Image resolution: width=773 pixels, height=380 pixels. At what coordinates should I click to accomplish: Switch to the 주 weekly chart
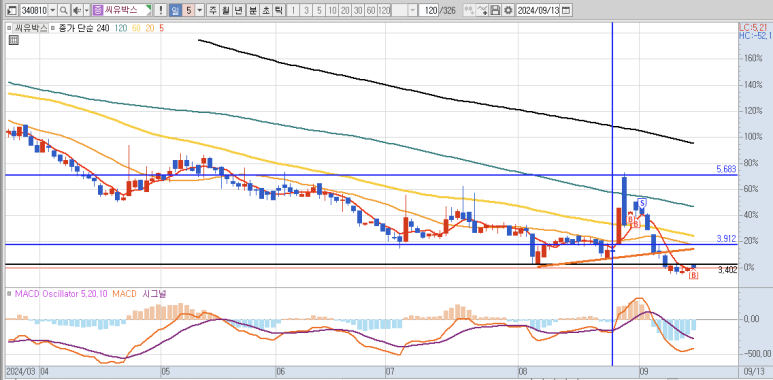coord(212,10)
